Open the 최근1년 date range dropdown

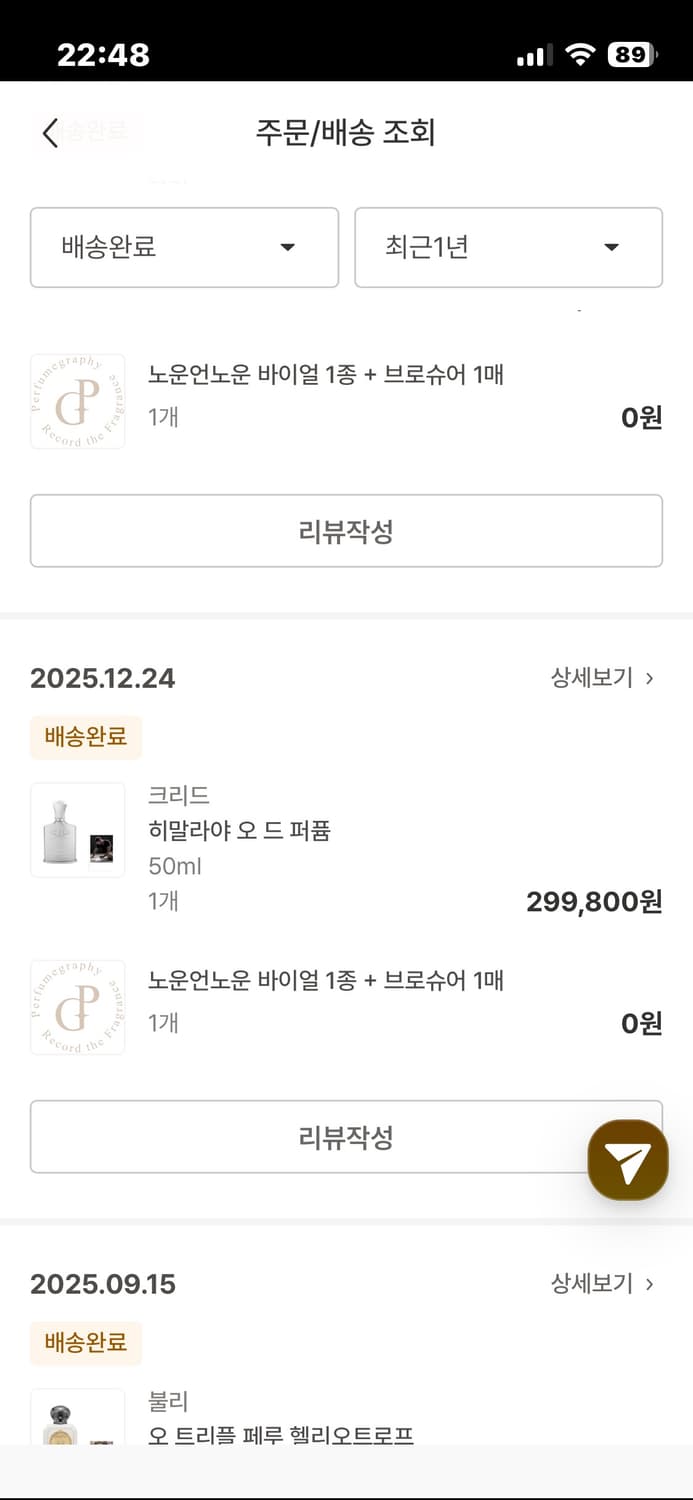pyautogui.click(x=508, y=248)
